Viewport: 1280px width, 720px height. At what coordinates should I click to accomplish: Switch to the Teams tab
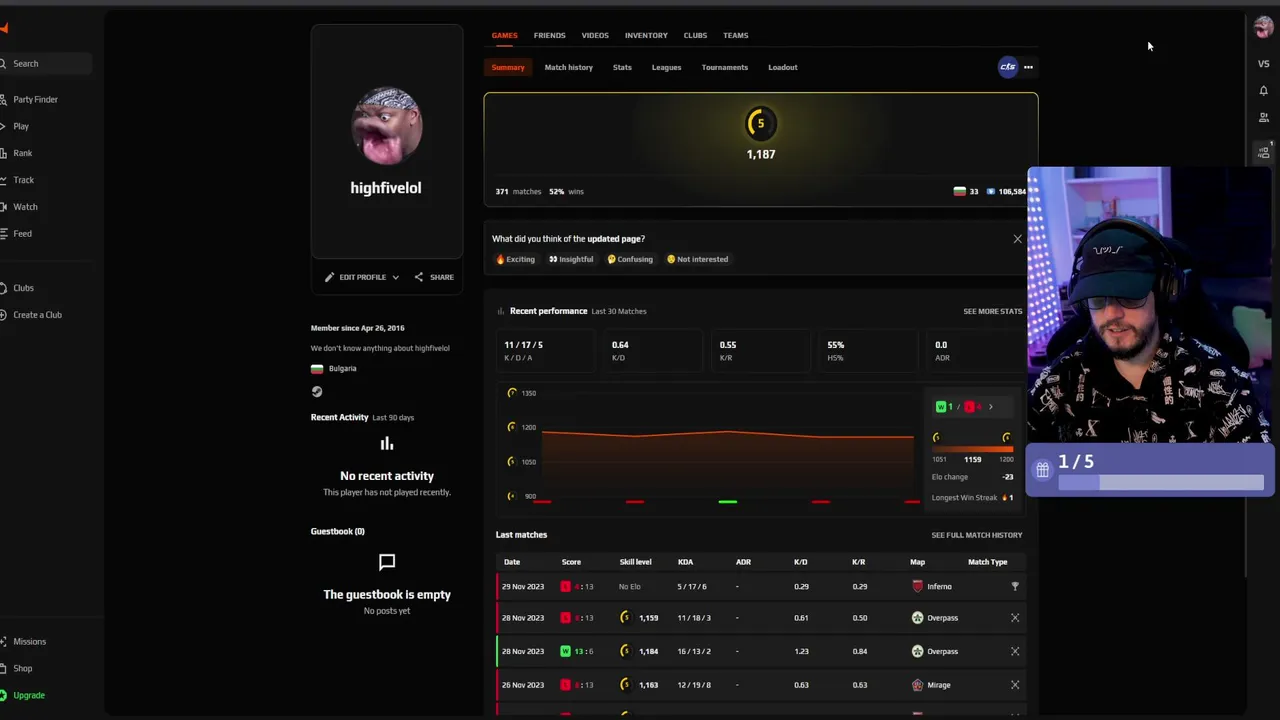click(735, 36)
